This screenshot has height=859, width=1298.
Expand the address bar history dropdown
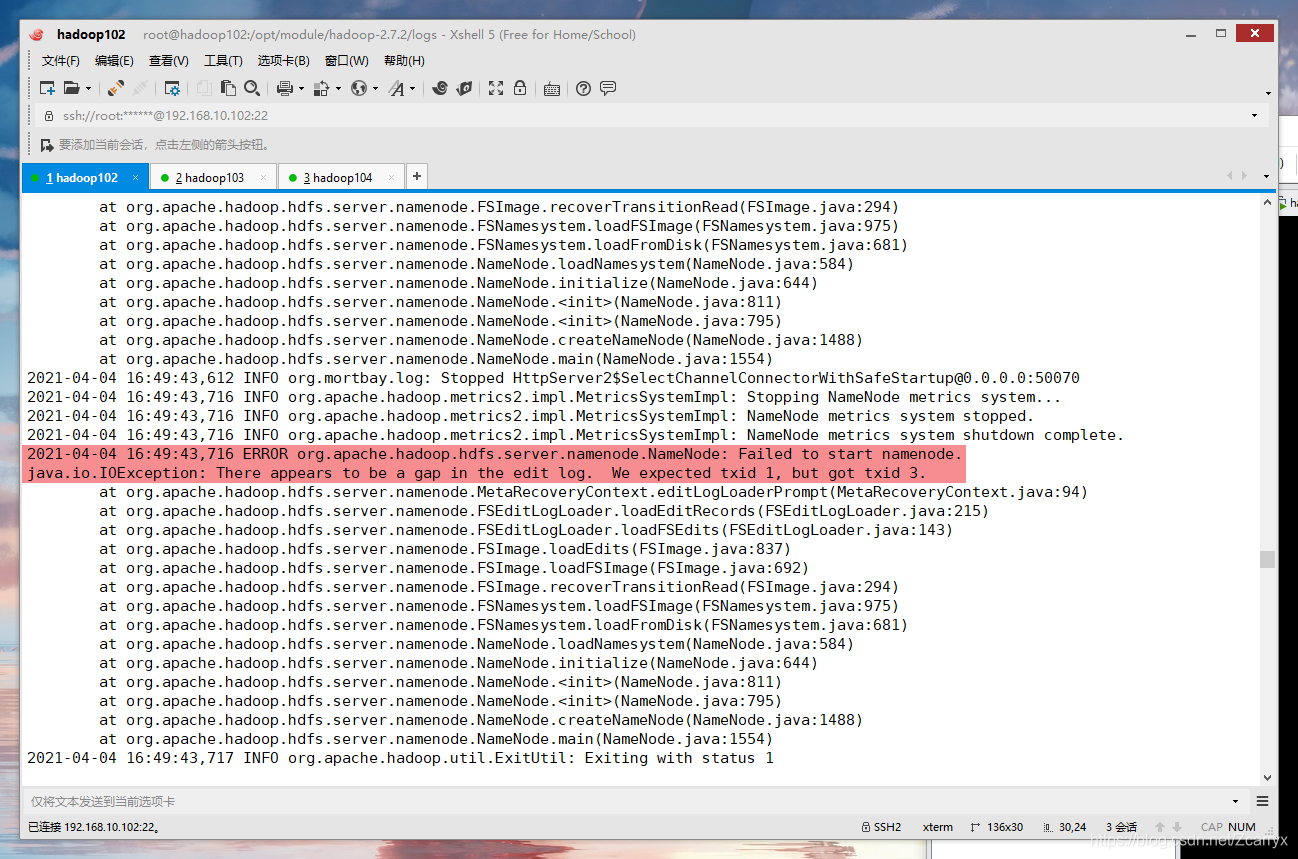[1254, 116]
